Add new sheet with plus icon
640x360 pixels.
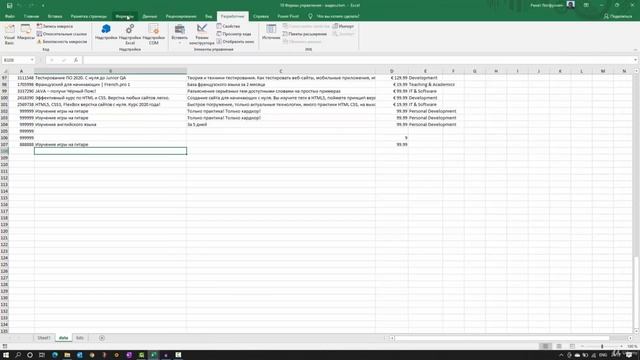pyautogui.click(x=102, y=338)
